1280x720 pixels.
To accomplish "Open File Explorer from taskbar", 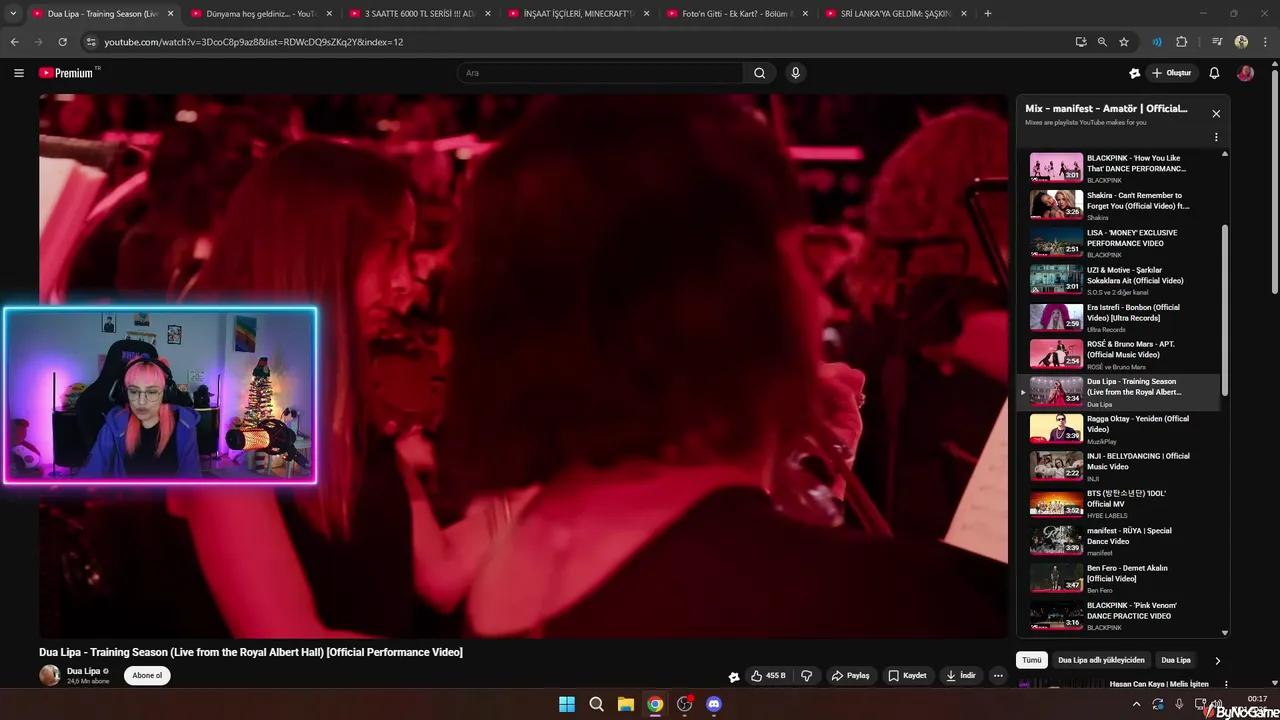I will coord(625,704).
